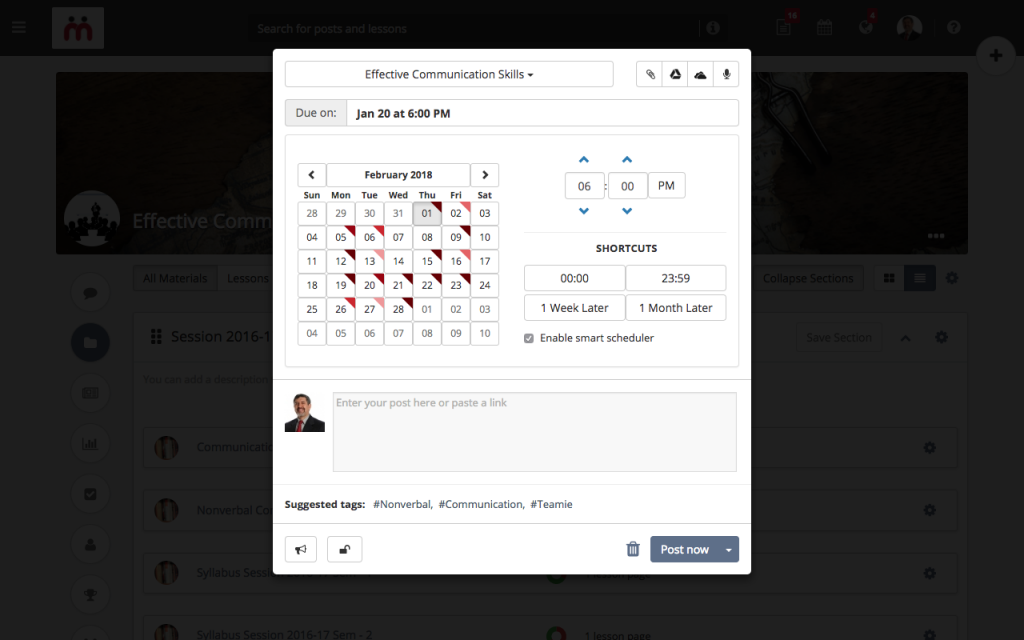Delete the post with trash icon
This screenshot has height=640, width=1024.
click(633, 549)
